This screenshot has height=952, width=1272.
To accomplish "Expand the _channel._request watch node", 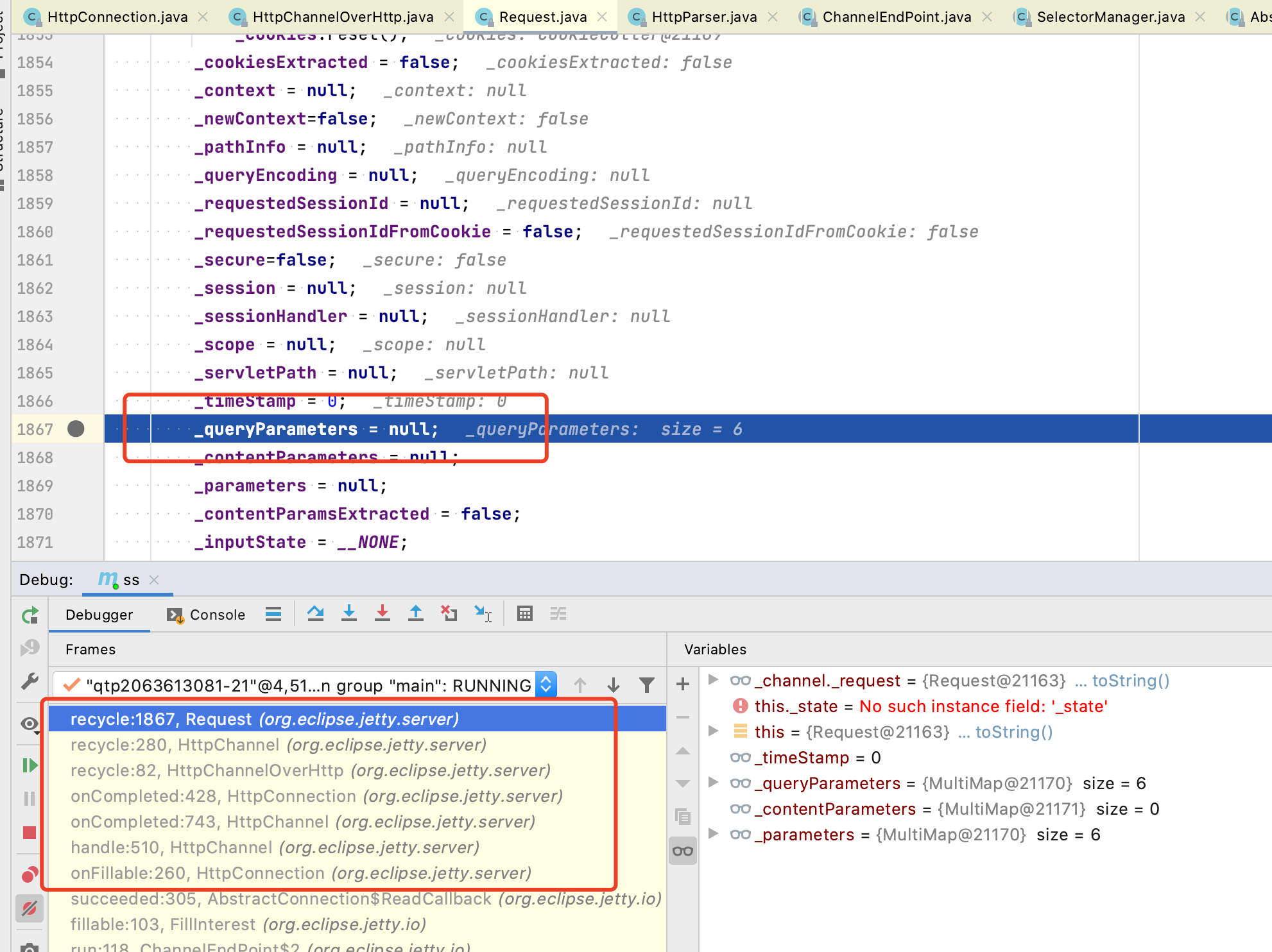I will click(712, 680).
